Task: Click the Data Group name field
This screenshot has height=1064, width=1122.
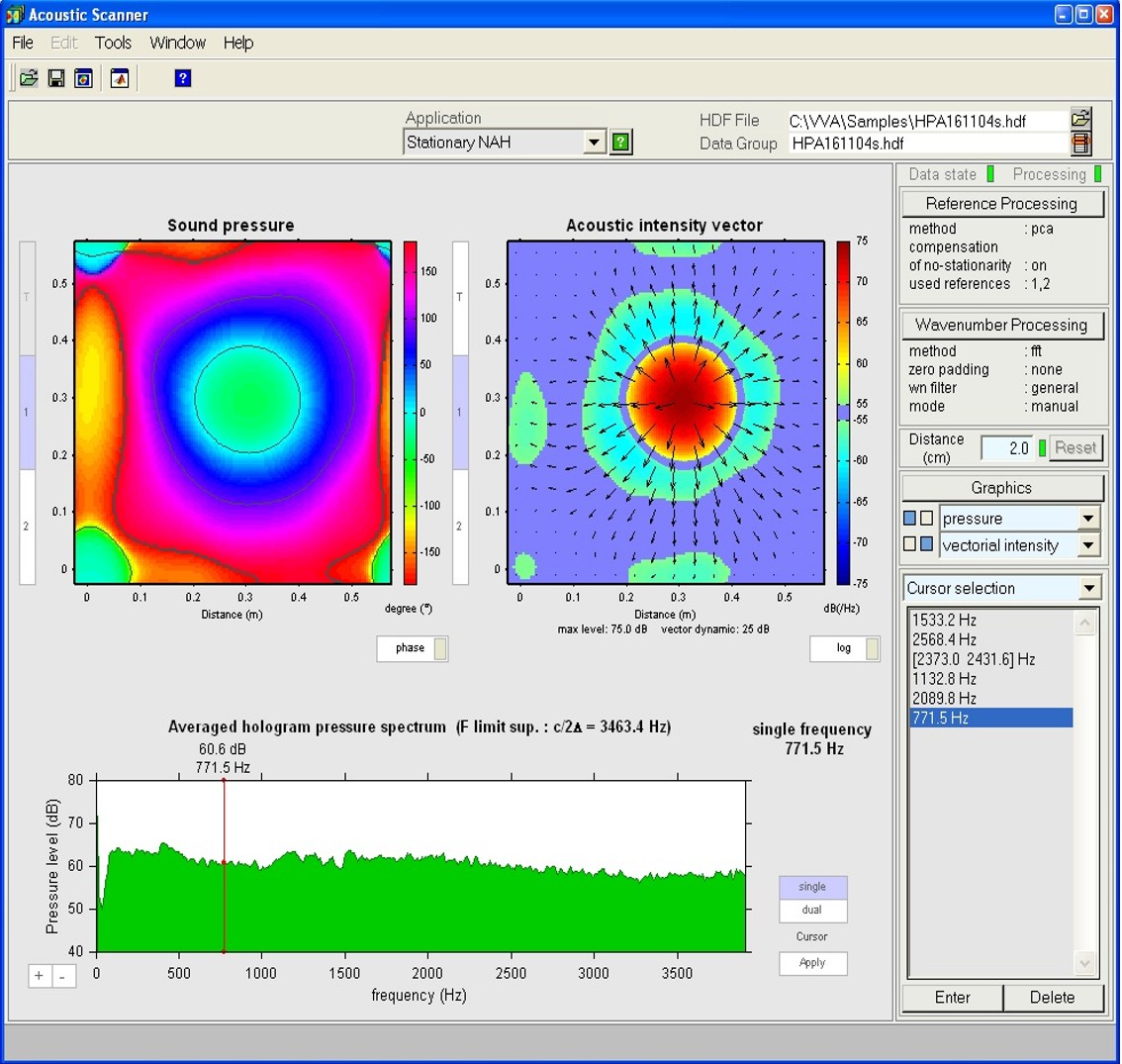Action: (x=927, y=144)
